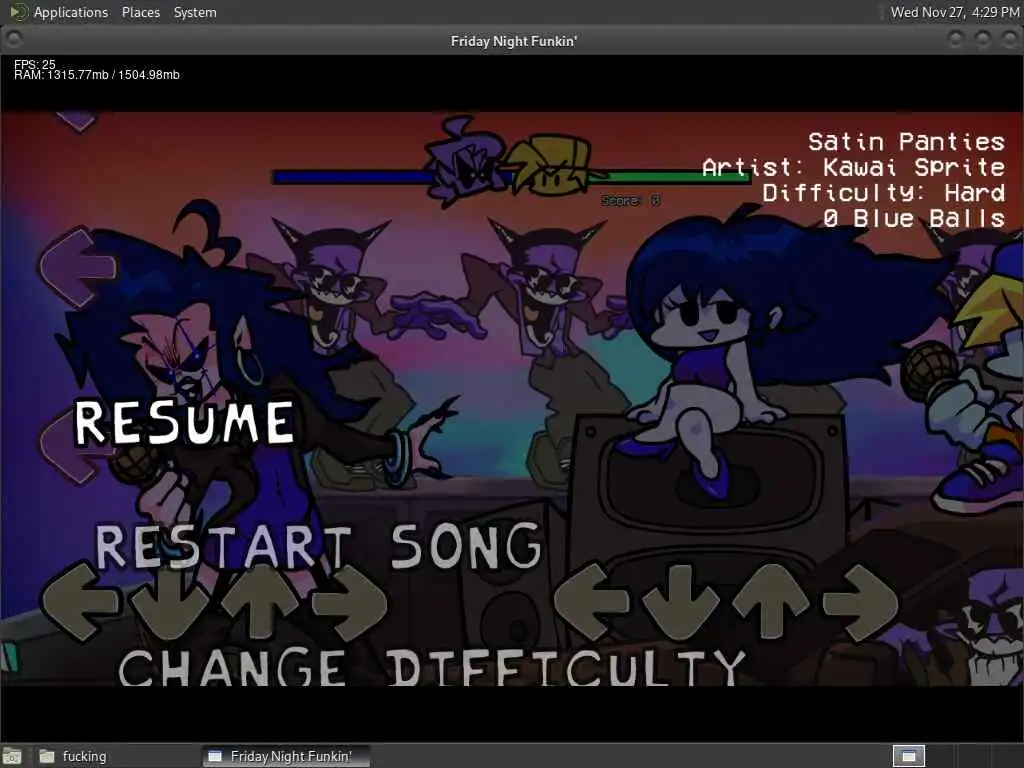Click the opponent's down arrow receptor
1024x768 pixels.
(x=170, y=601)
